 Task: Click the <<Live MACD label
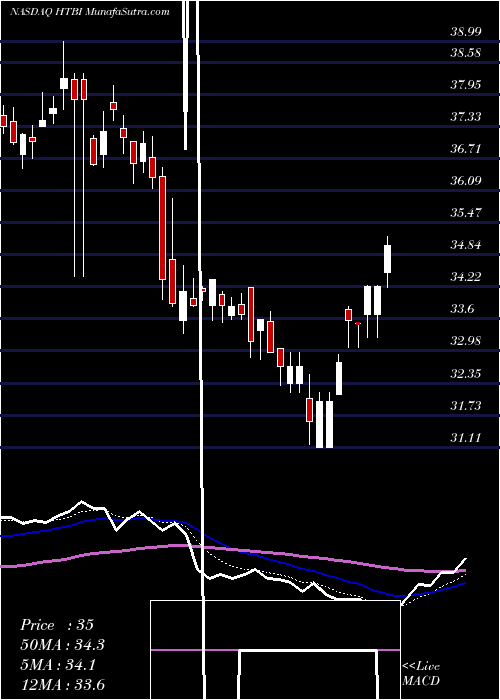coord(421,674)
